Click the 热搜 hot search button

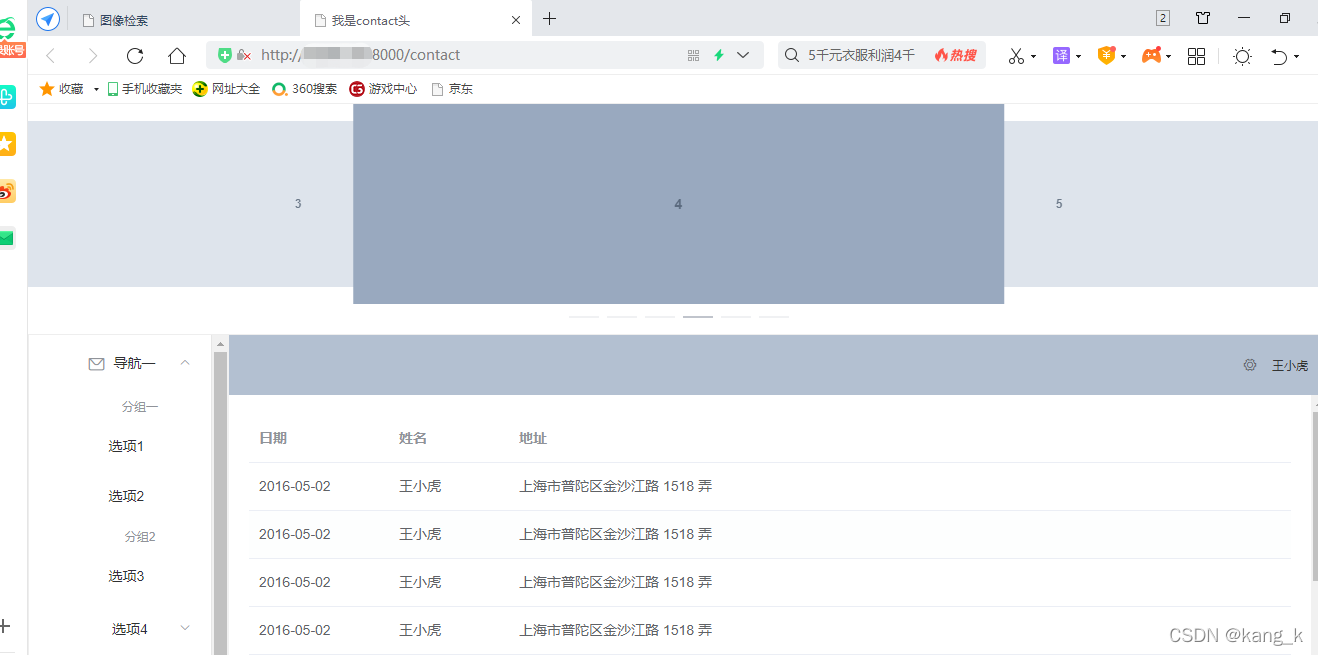(956, 56)
